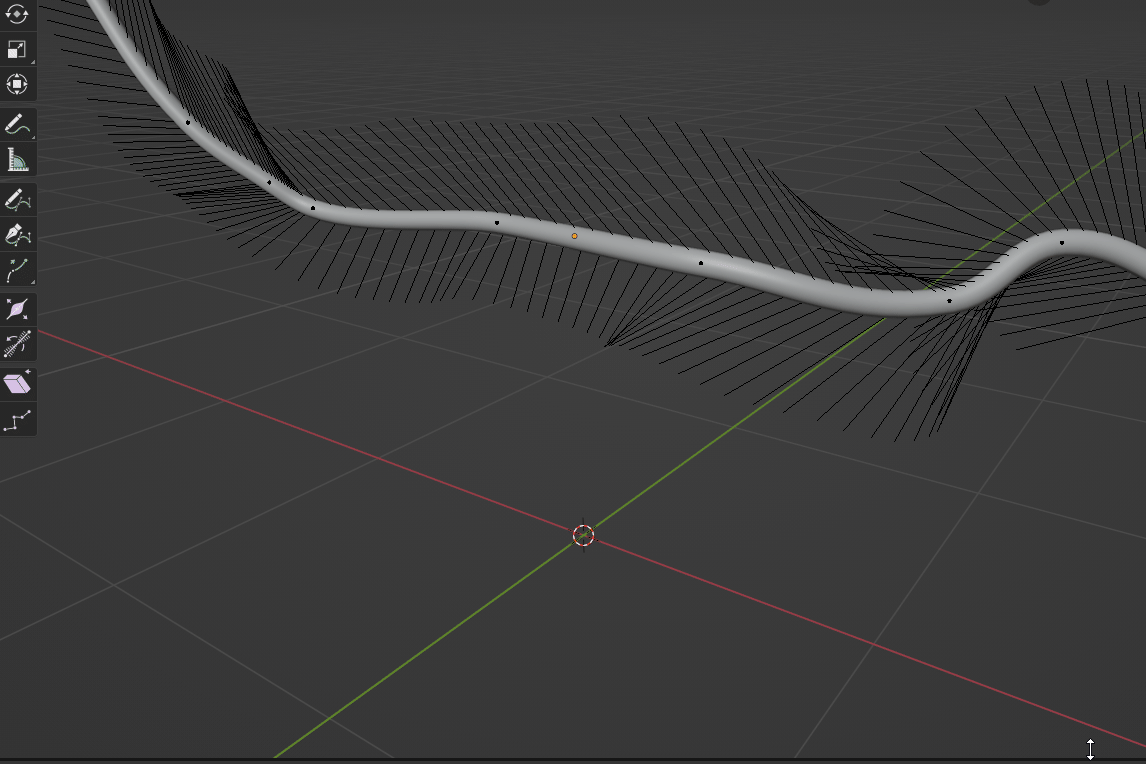The height and width of the screenshot is (764, 1146).
Task: Select the Tilt tool
Action: tap(17, 344)
